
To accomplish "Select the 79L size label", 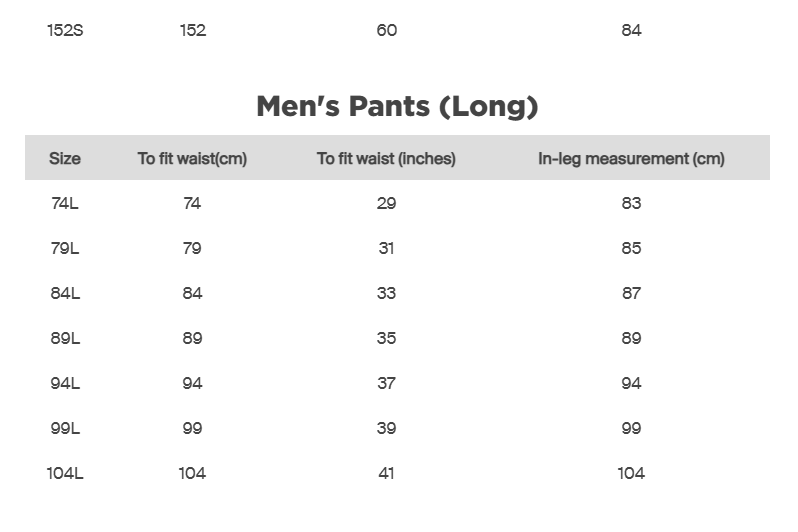I will pos(65,248).
